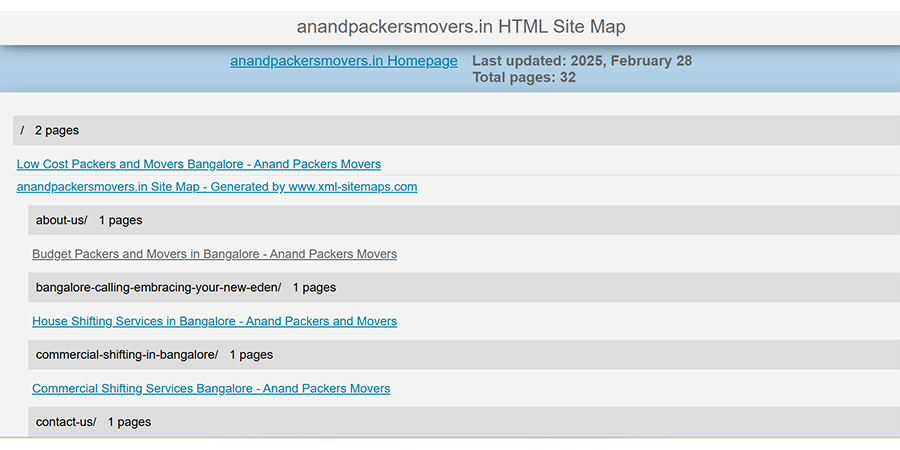Select the 'about-us/ 1 pages' section header
The height and width of the screenshot is (450, 900).
[464, 220]
